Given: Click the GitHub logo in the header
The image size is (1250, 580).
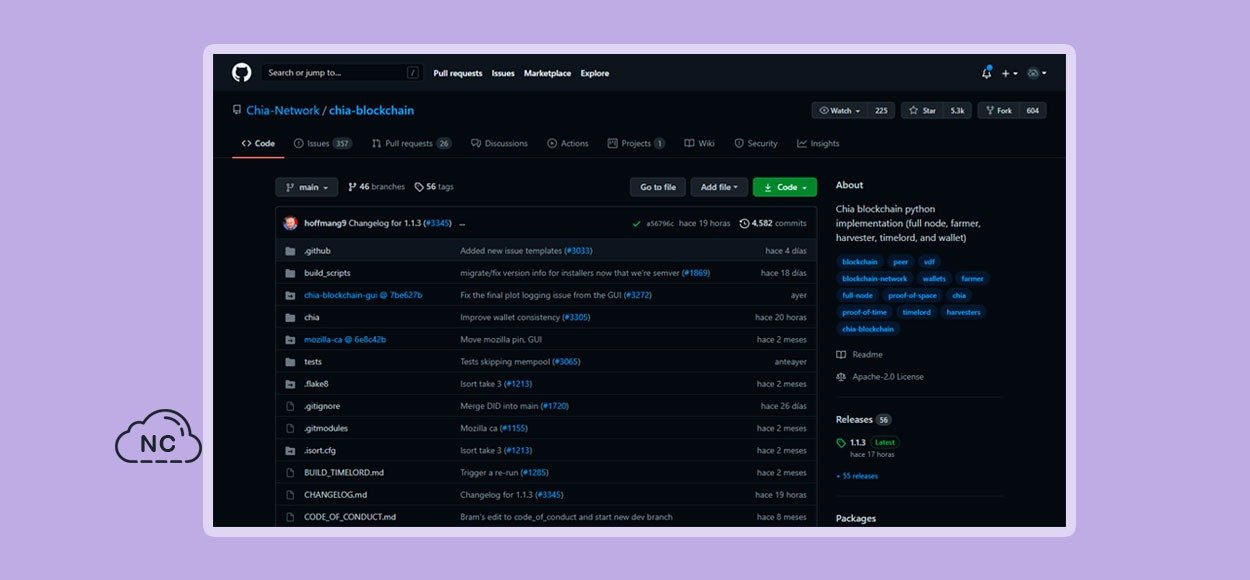Looking at the screenshot, I should 241,73.
